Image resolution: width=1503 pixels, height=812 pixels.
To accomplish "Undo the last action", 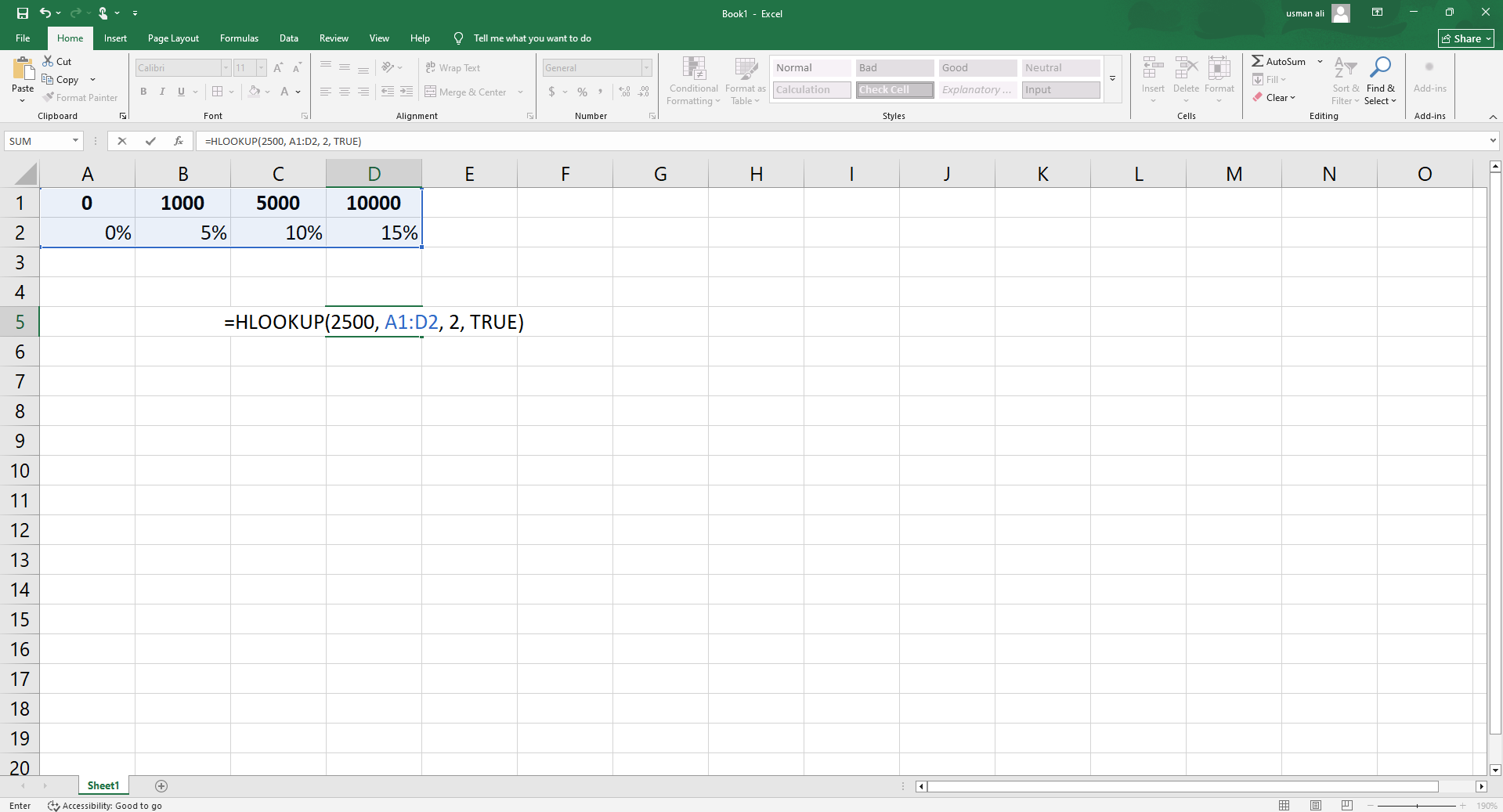I will pos(45,13).
